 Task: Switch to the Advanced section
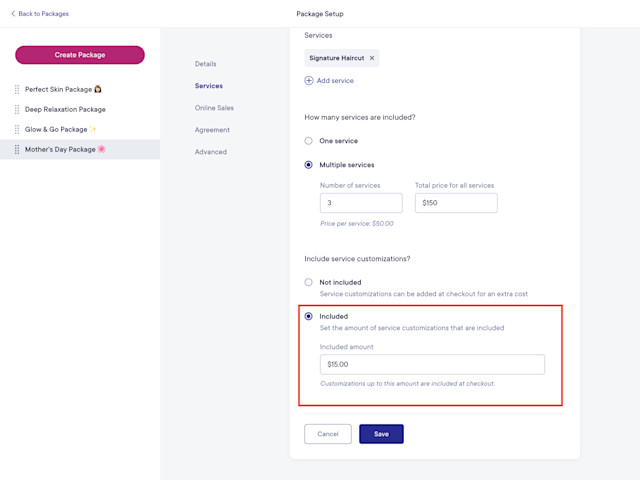211,152
